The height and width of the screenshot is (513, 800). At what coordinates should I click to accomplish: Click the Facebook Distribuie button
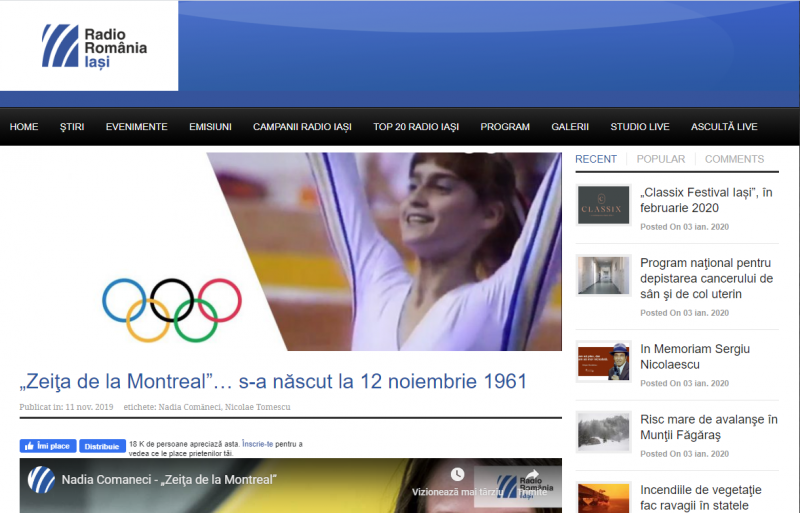click(x=102, y=446)
